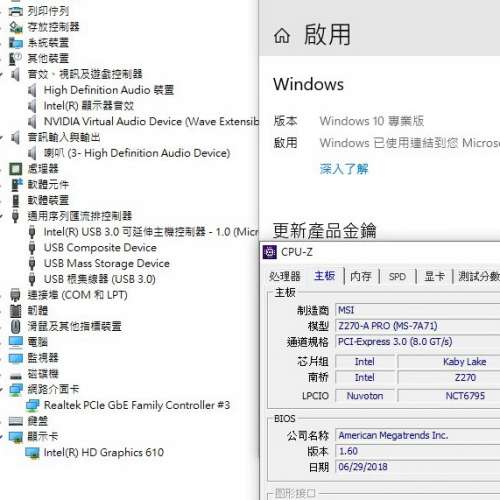The height and width of the screenshot is (500, 500).
Task: Click the firmware (韌體) icon
Action: pos(15,311)
